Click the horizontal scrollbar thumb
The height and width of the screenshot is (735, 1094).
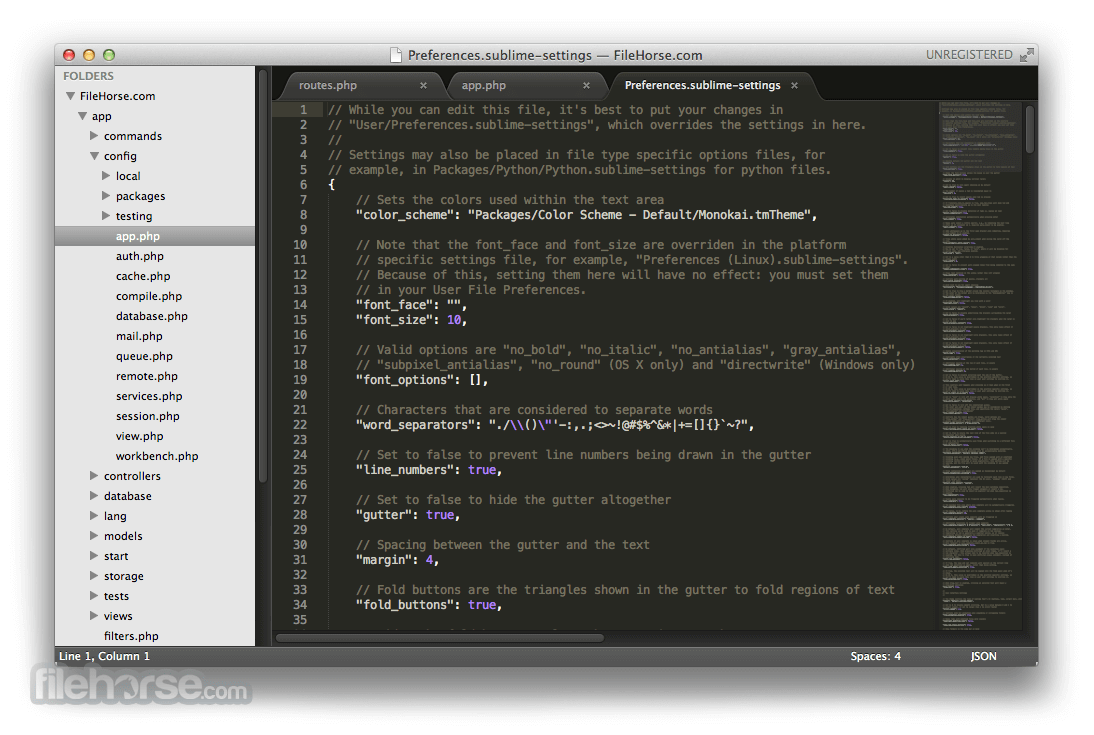(x=440, y=638)
